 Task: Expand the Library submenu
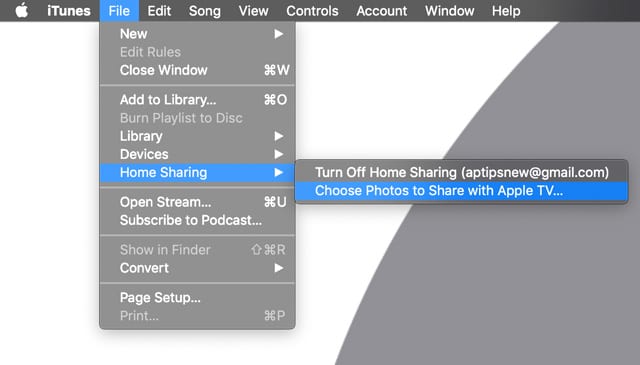coord(198,136)
